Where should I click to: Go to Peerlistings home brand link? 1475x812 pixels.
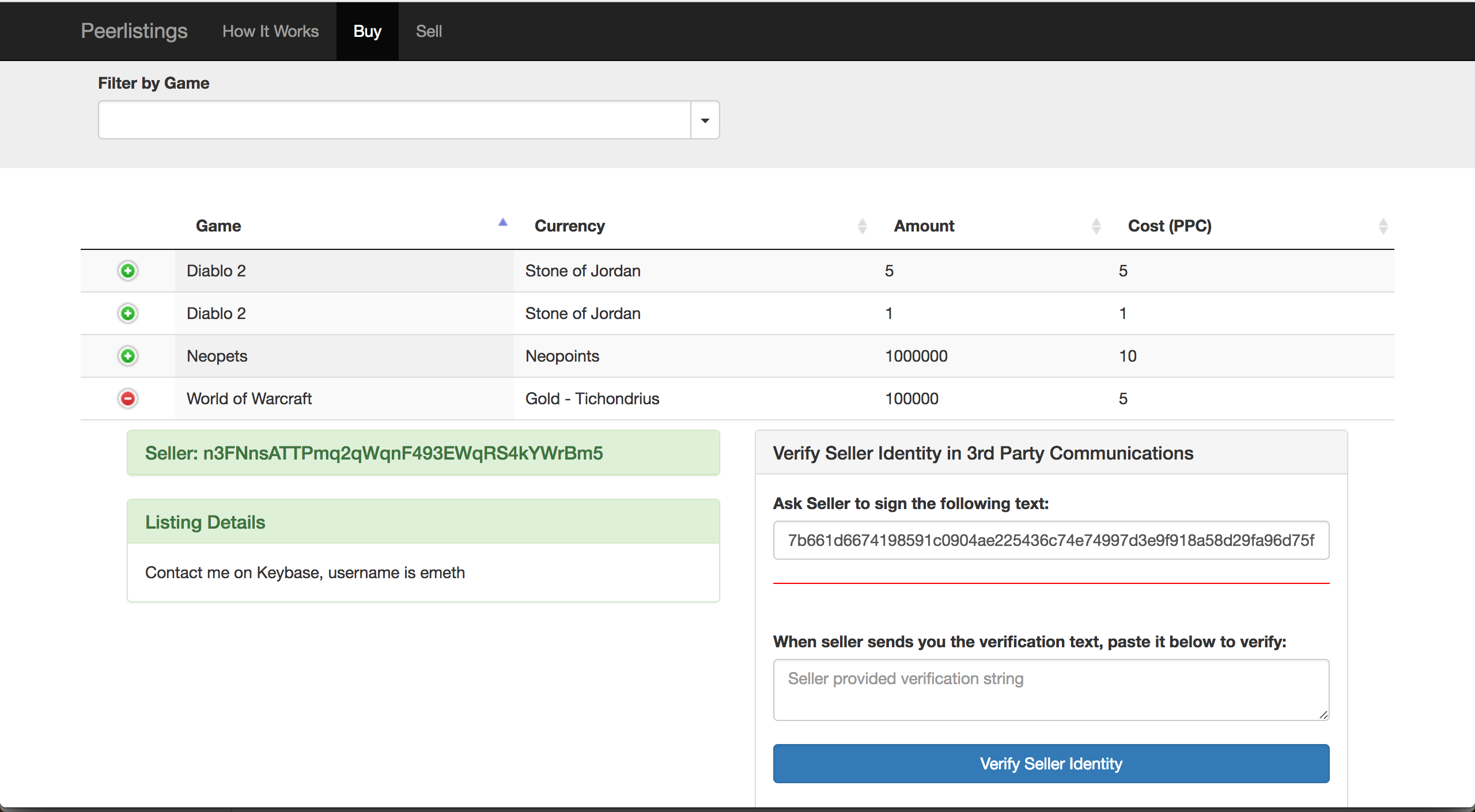coord(134,31)
